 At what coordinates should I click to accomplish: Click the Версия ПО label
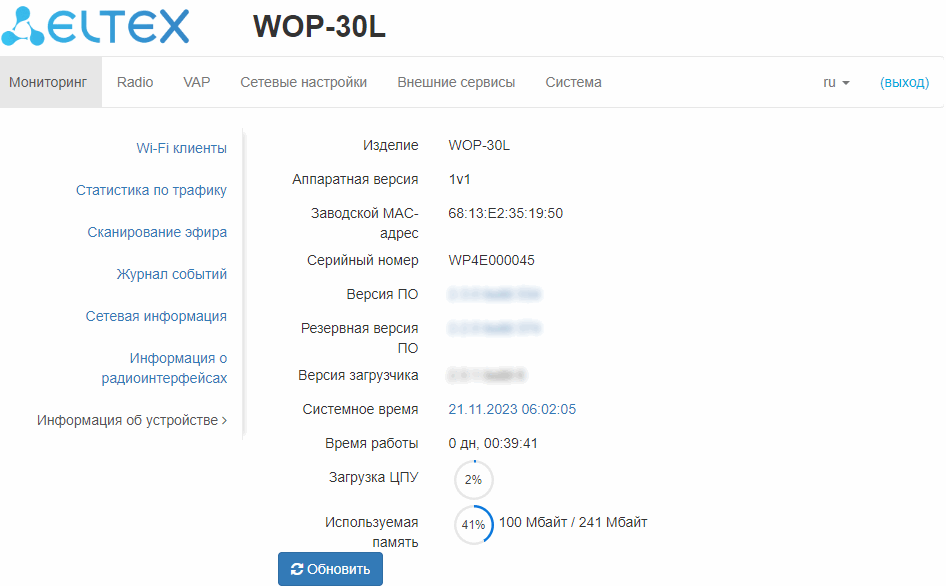pyautogui.click(x=382, y=295)
